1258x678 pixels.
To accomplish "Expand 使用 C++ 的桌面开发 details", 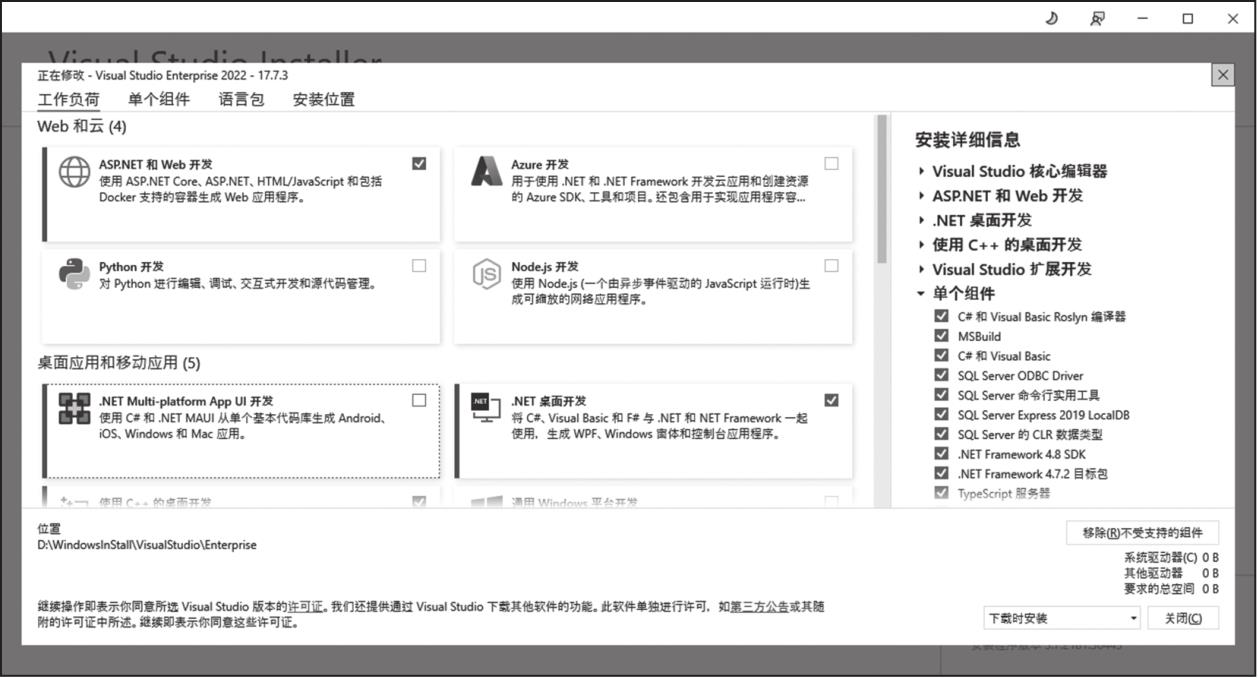I will click(921, 245).
